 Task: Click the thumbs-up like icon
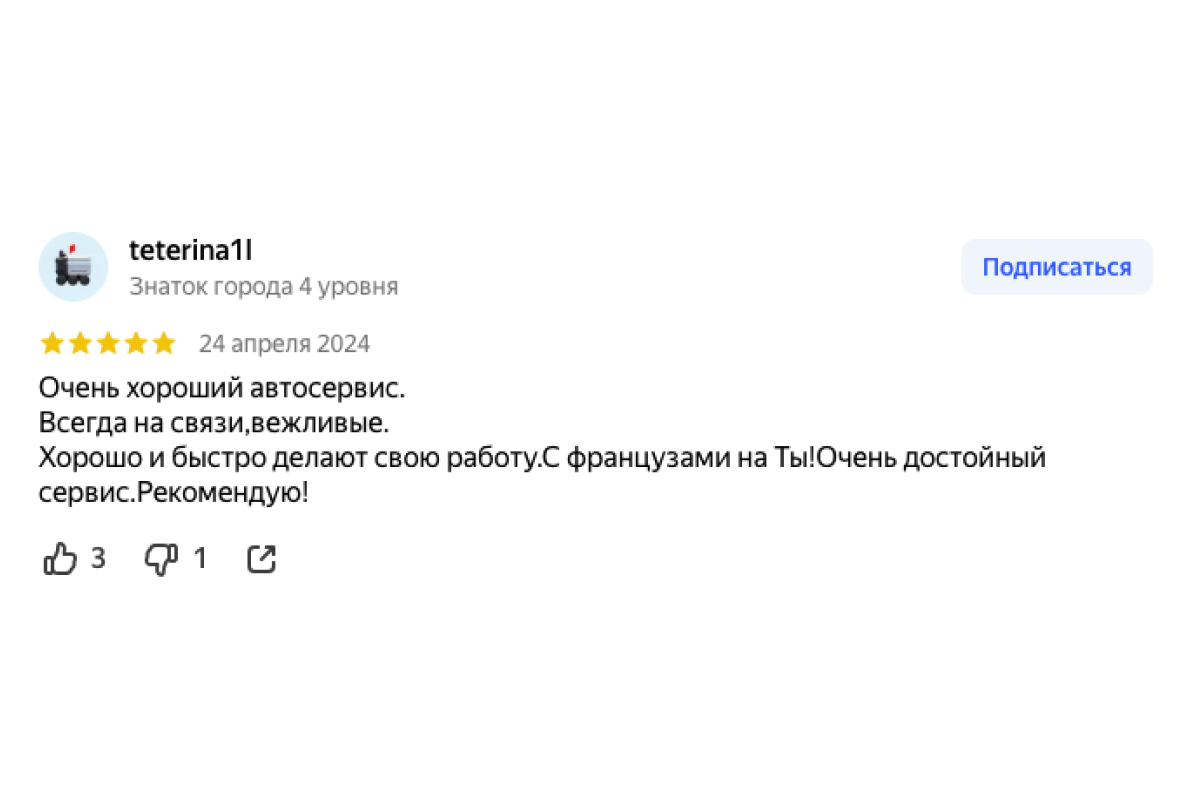click(x=60, y=559)
